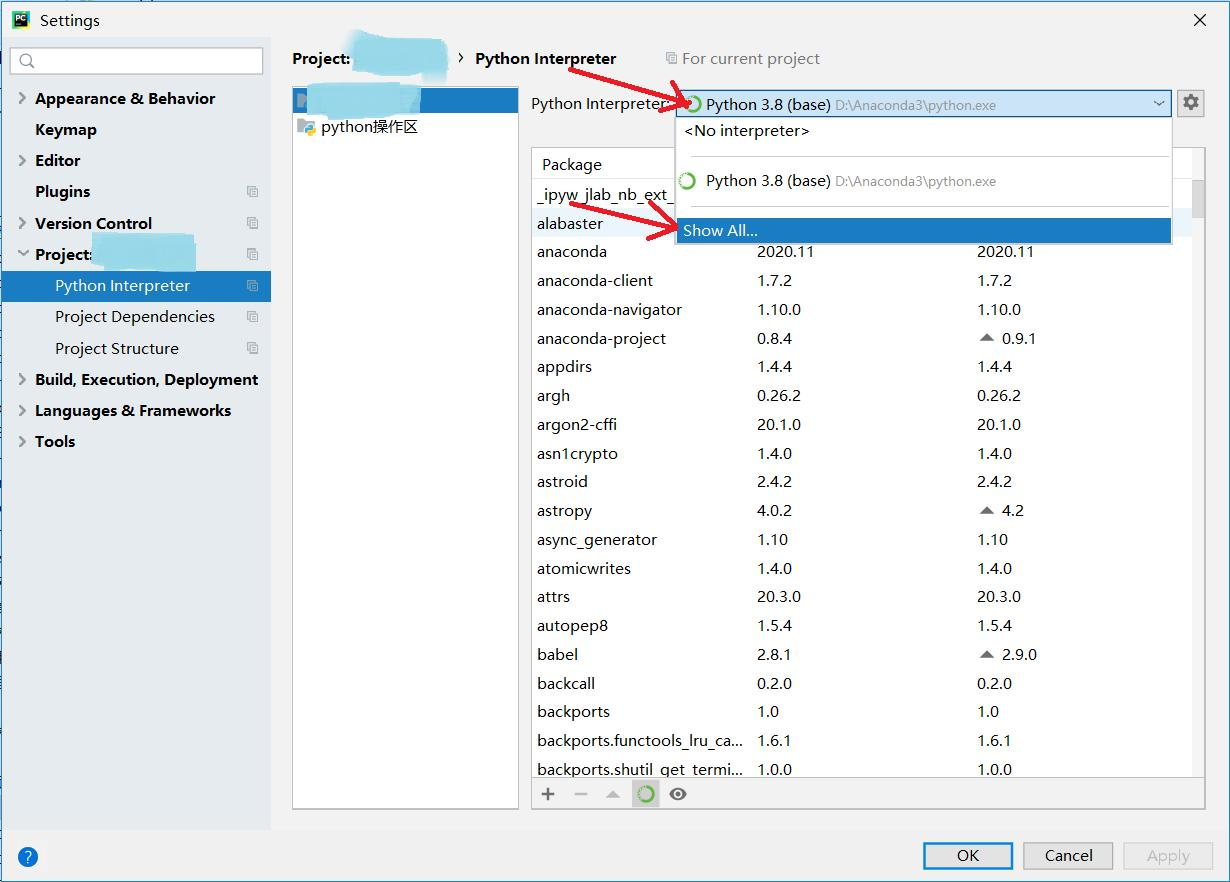
Task: Open the Python Interpreter dropdown arrow
Action: pyautogui.click(x=1158, y=103)
